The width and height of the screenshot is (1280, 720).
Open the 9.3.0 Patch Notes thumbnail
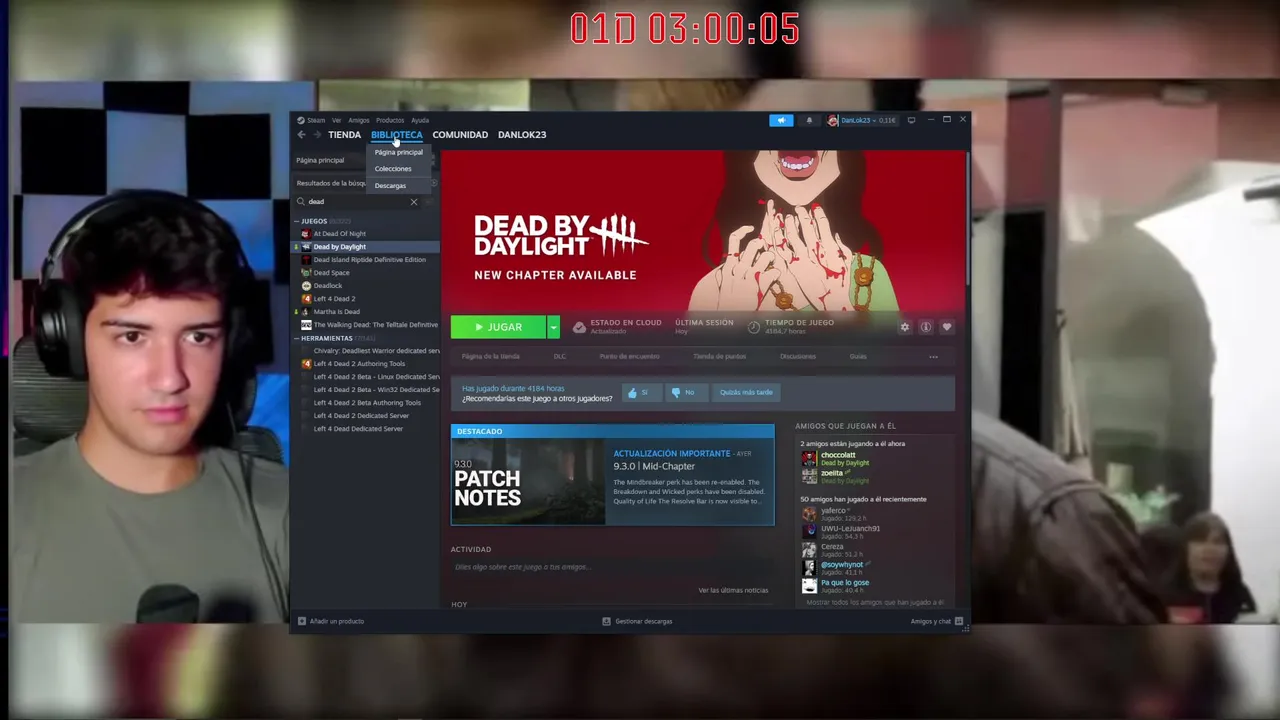(x=528, y=482)
